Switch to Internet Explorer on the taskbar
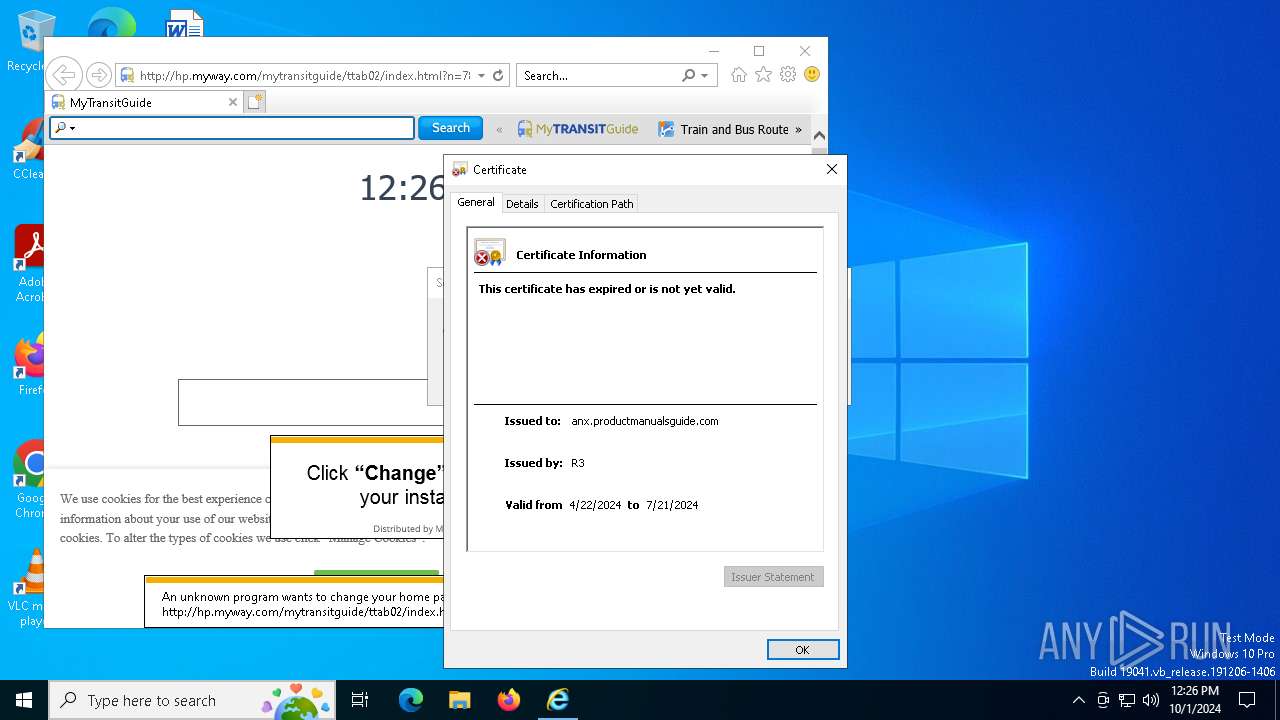 coord(558,700)
